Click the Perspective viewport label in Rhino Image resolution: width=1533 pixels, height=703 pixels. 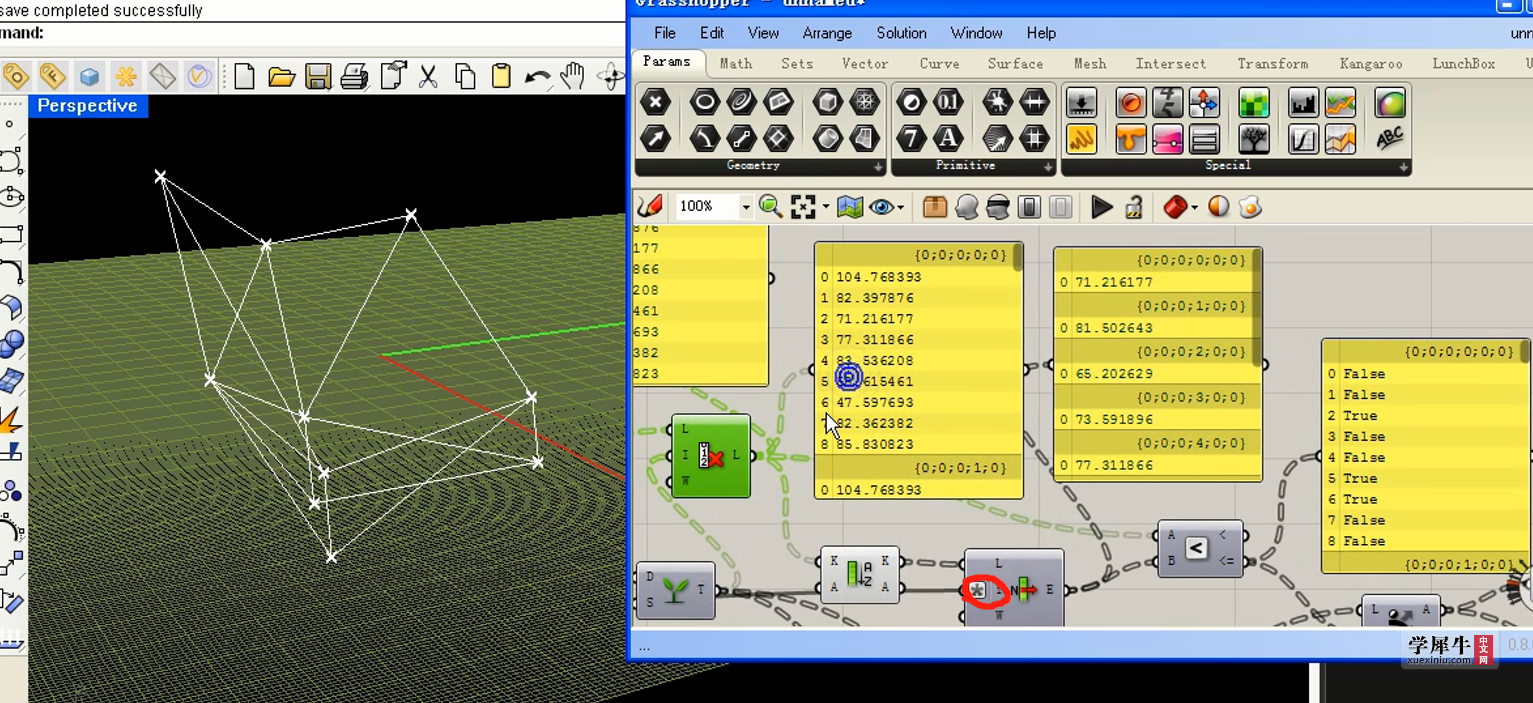tap(87, 106)
